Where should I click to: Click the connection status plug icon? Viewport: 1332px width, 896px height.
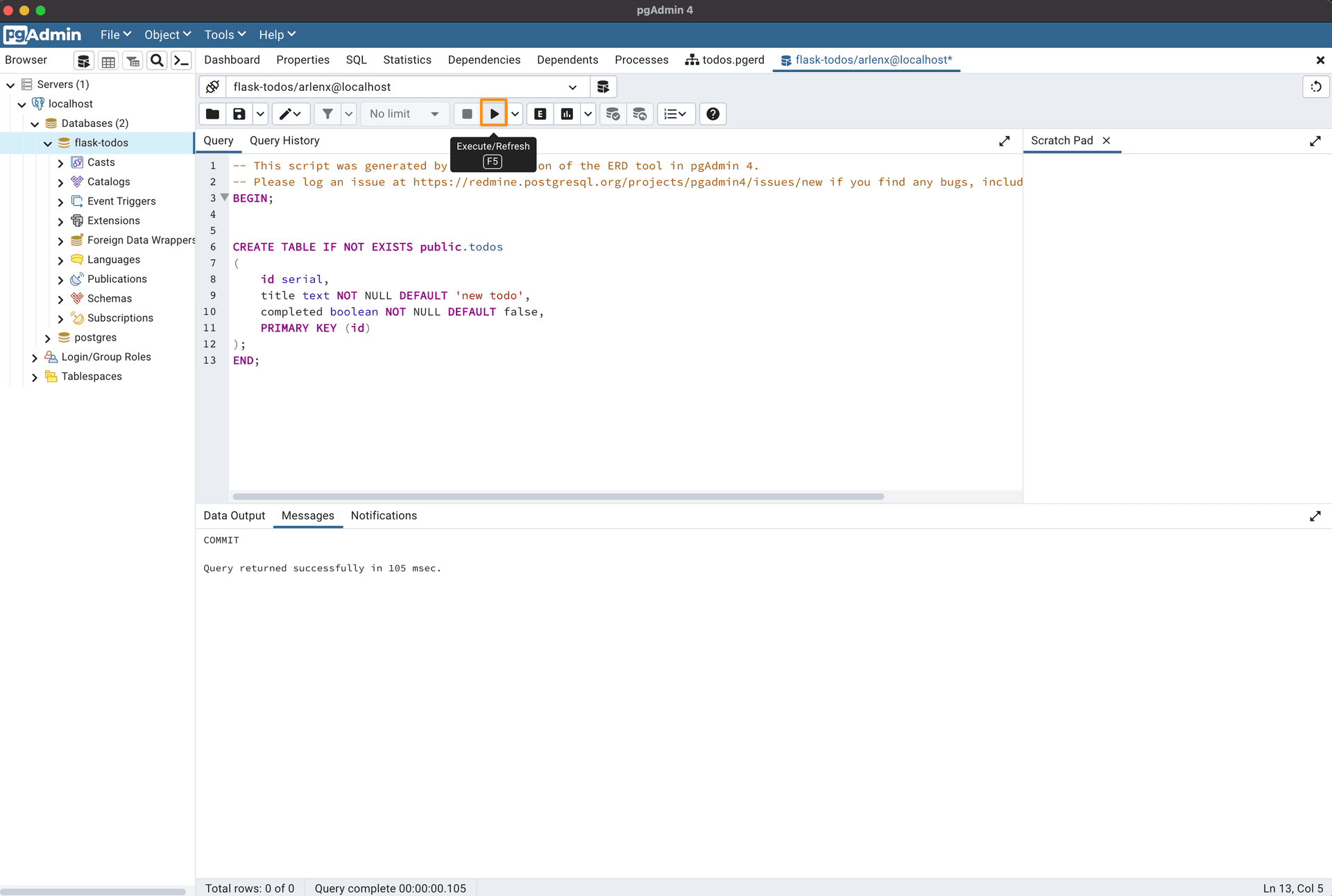pyautogui.click(x=213, y=87)
